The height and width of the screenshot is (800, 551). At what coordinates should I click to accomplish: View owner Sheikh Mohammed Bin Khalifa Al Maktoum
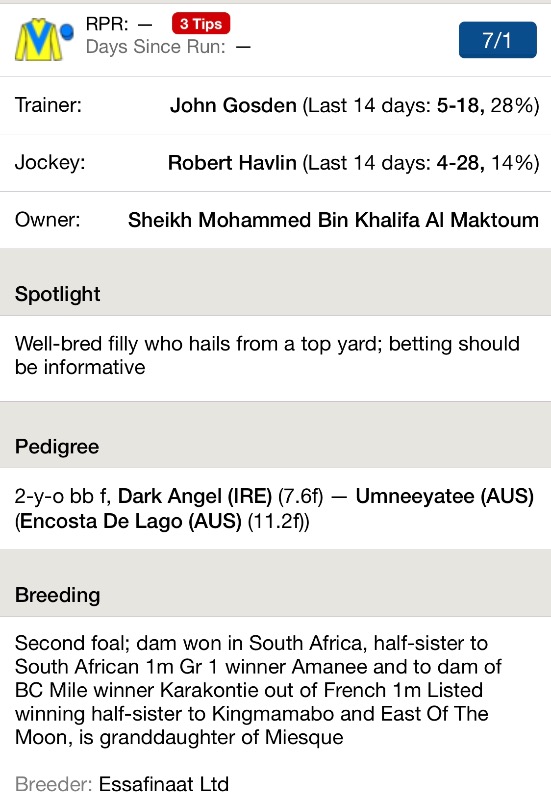333,220
